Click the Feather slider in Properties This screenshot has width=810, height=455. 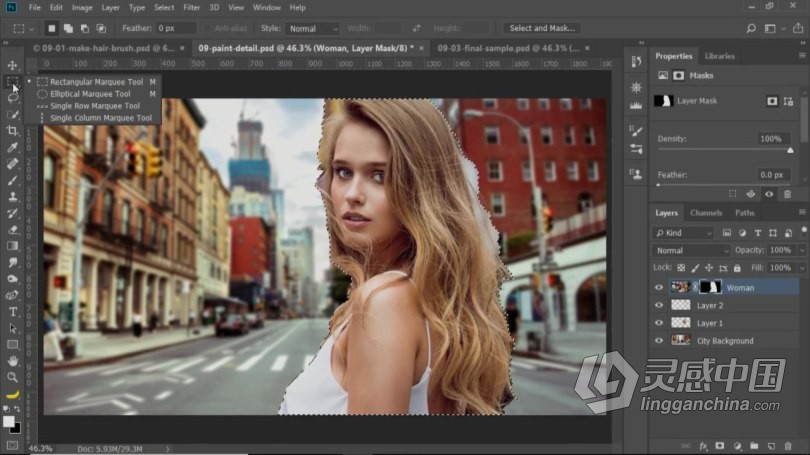[723, 184]
